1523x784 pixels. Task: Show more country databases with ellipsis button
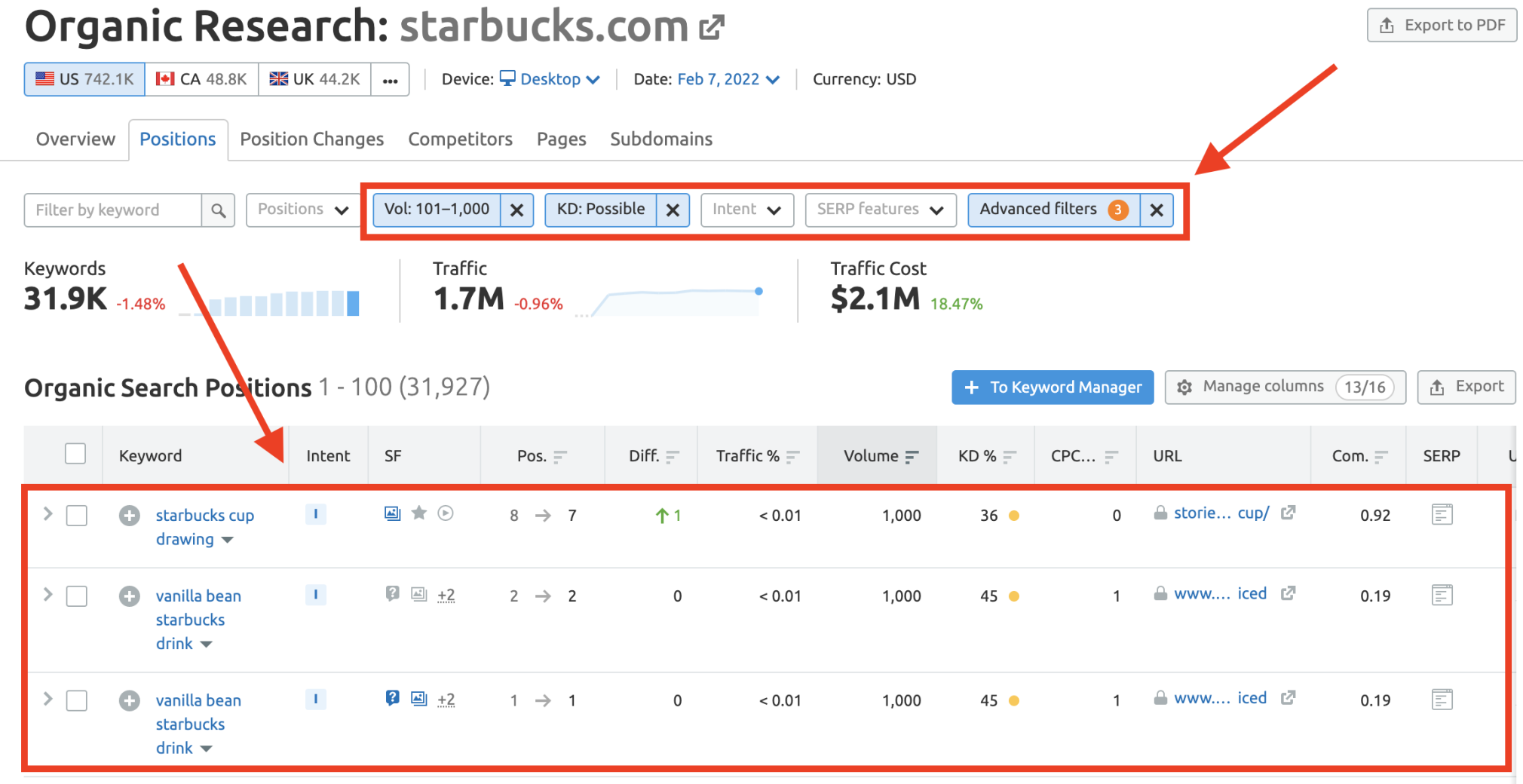tap(390, 79)
